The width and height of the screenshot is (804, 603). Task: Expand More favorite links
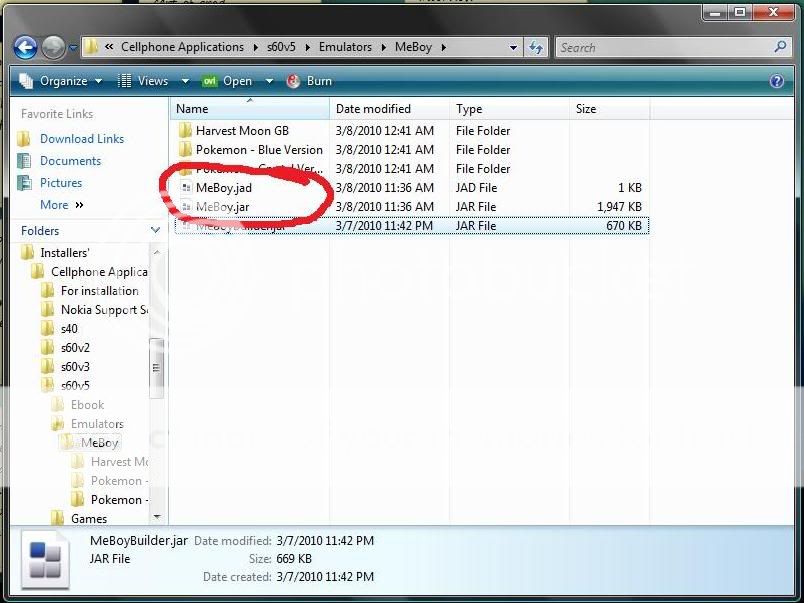click(62, 205)
